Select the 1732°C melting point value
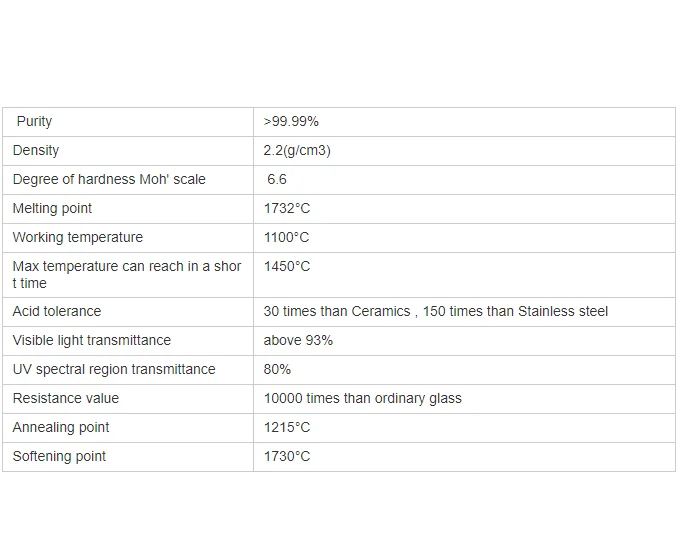The width and height of the screenshot is (679, 551). (x=287, y=208)
